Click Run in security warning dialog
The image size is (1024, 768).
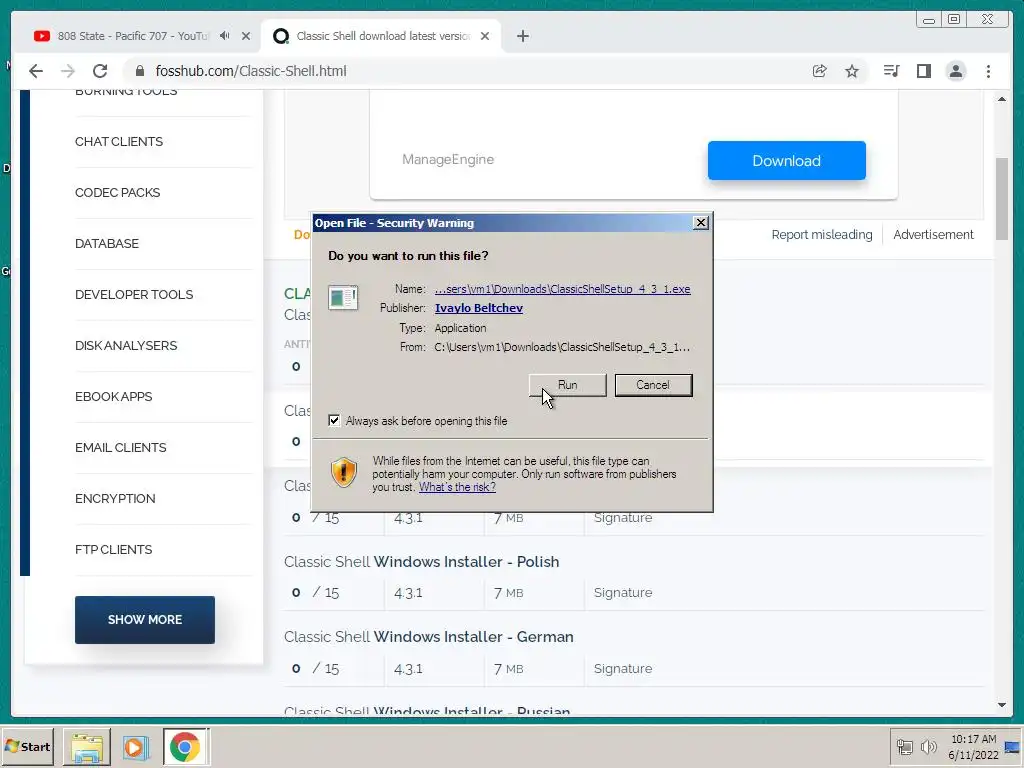[x=568, y=385]
